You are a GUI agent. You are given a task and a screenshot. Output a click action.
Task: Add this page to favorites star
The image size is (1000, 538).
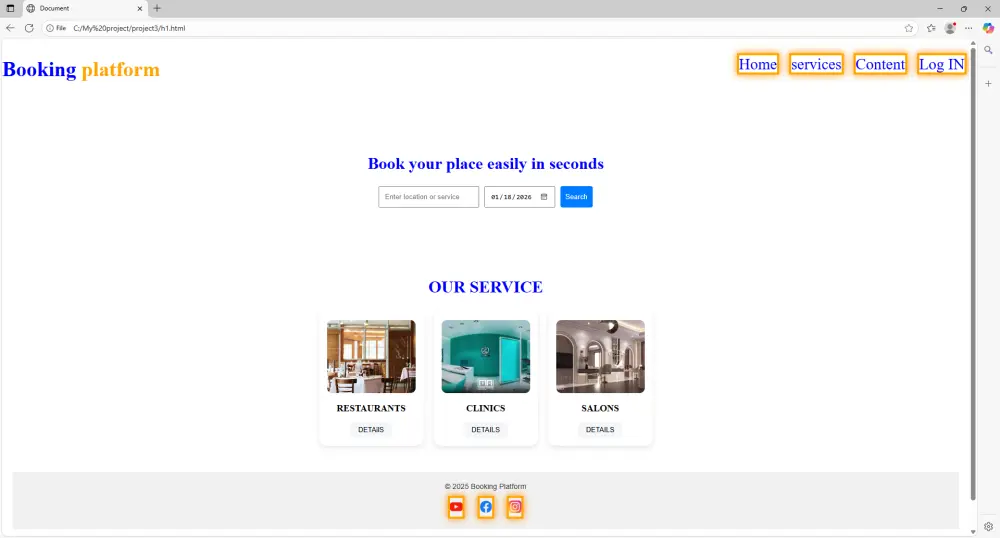click(909, 28)
